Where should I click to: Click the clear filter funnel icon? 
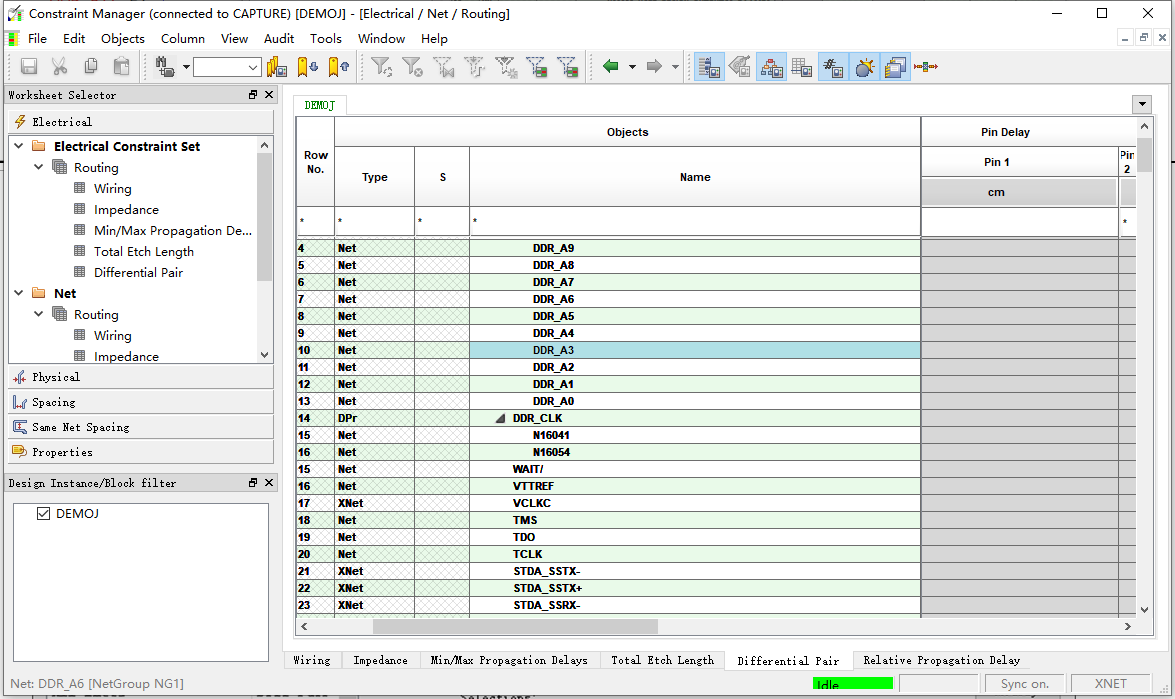tap(412, 67)
